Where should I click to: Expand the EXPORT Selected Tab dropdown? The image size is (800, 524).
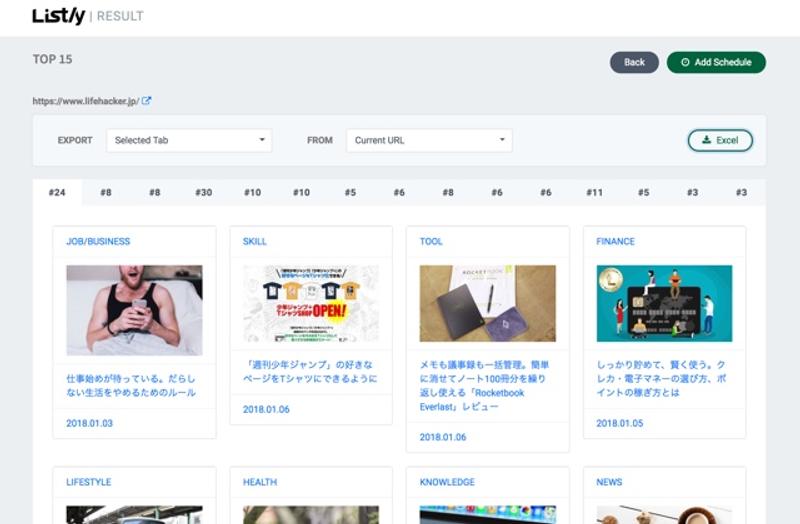coord(189,140)
